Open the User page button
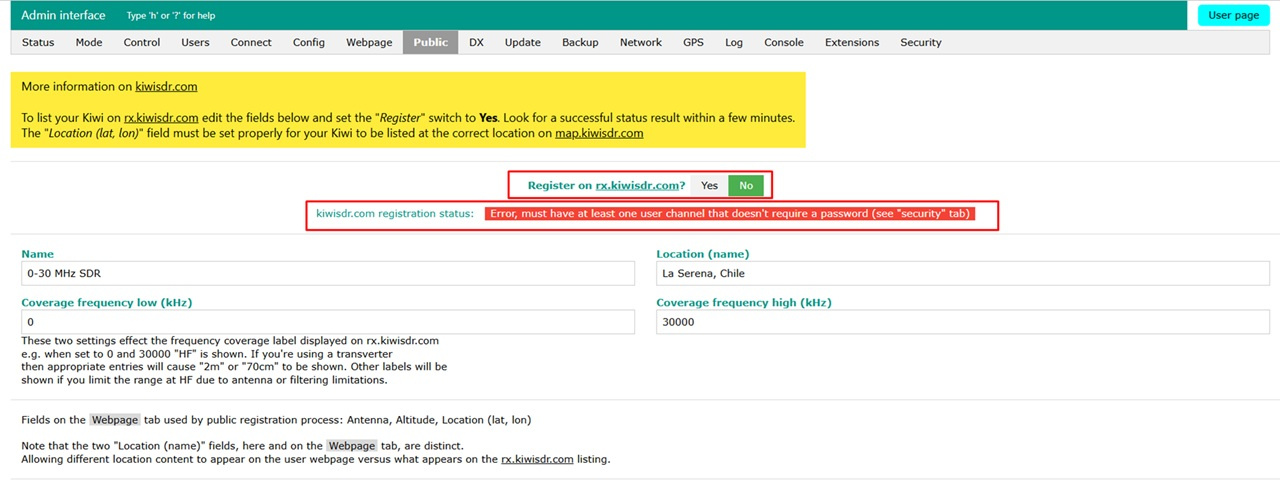This screenshot has width=1280, height=488. coord(1233,15)
